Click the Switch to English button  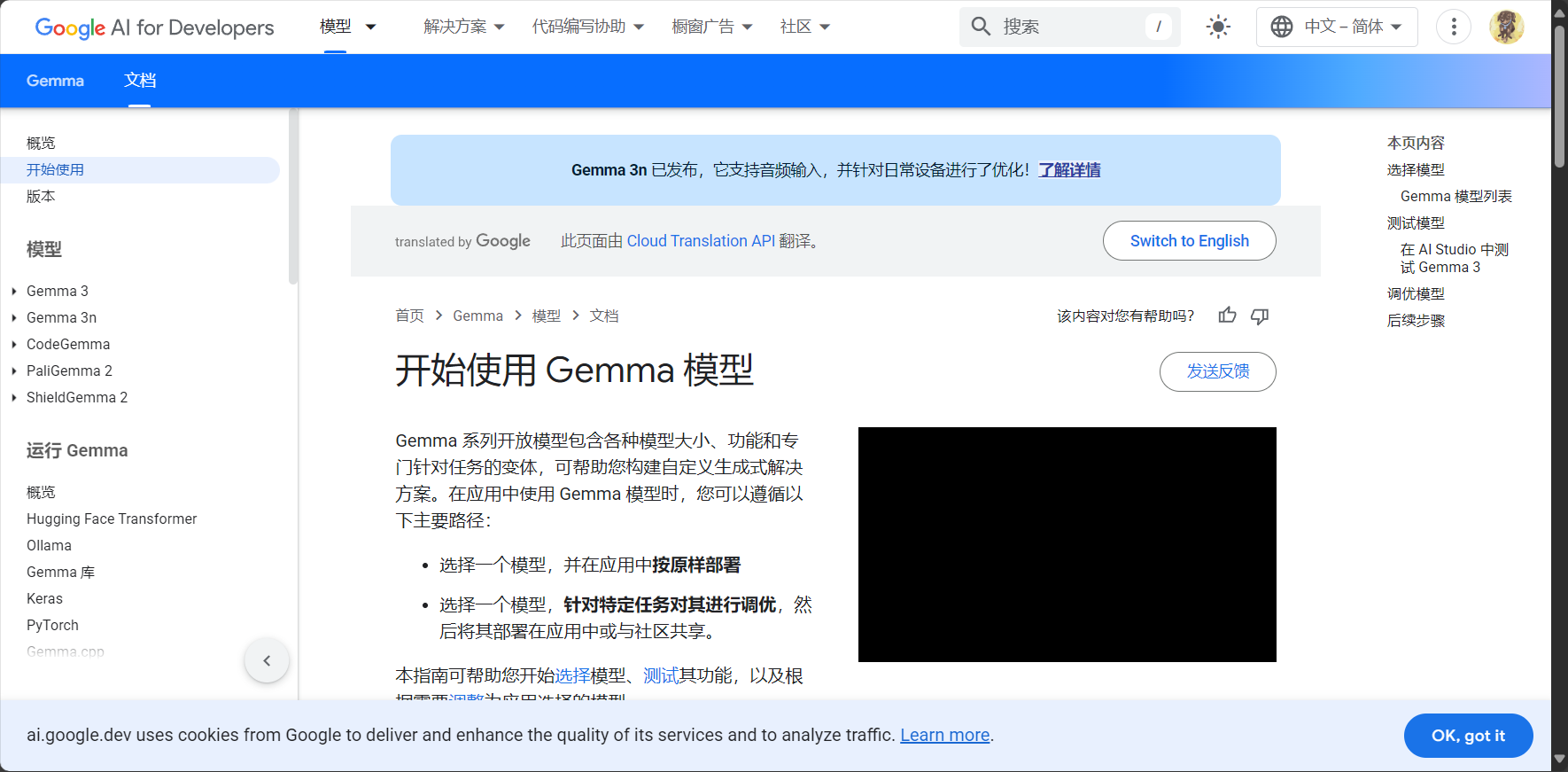coord(1189,241)
